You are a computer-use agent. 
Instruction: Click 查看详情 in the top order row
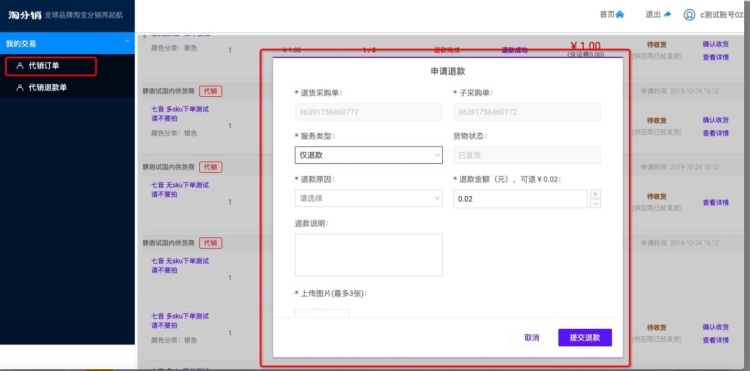click(x=716, y=57)
